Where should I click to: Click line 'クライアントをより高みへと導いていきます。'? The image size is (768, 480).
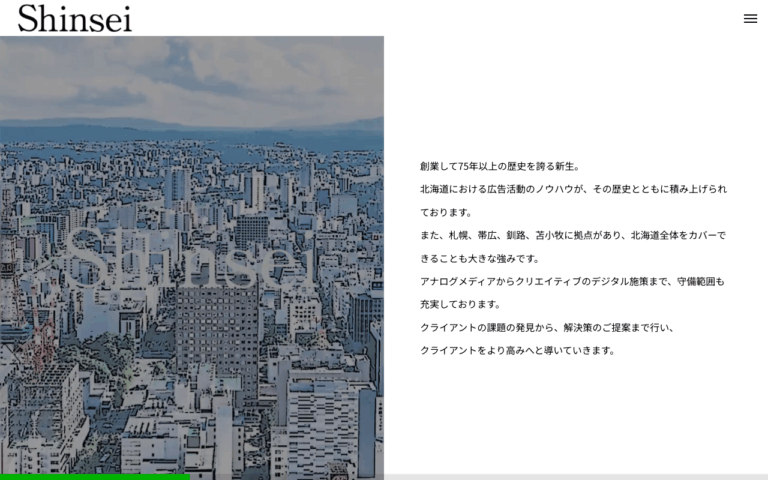click(518, 351)
